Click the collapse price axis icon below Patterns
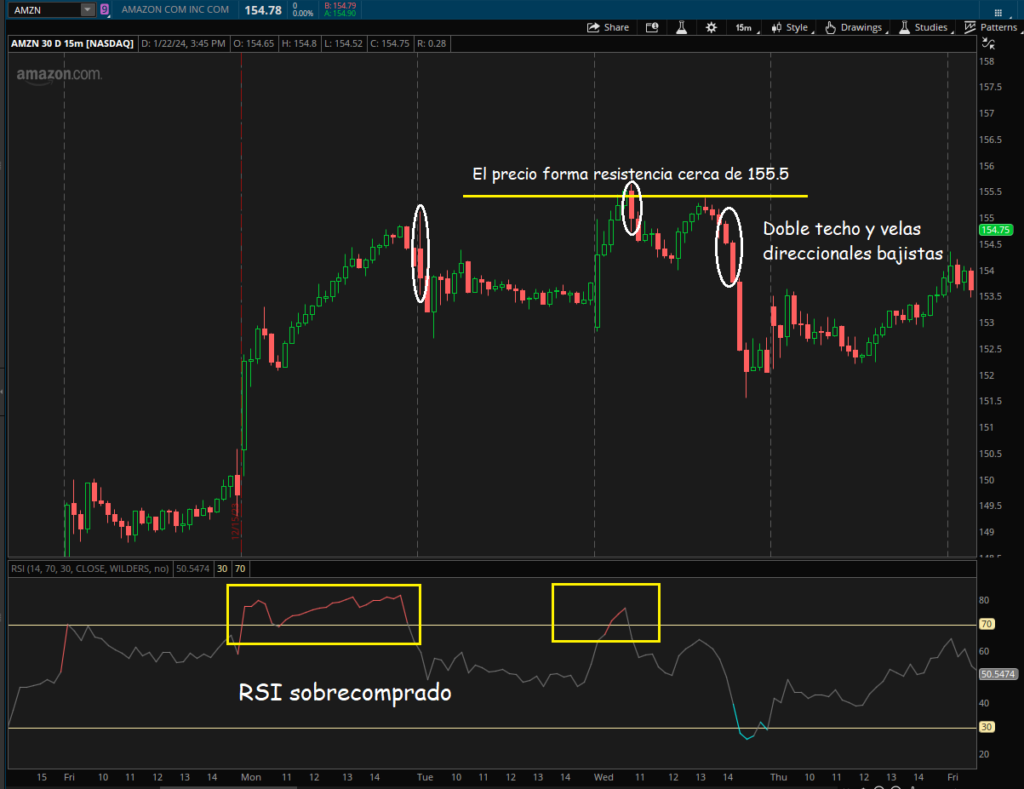1024x789 pixels. [x=989, y=44]
